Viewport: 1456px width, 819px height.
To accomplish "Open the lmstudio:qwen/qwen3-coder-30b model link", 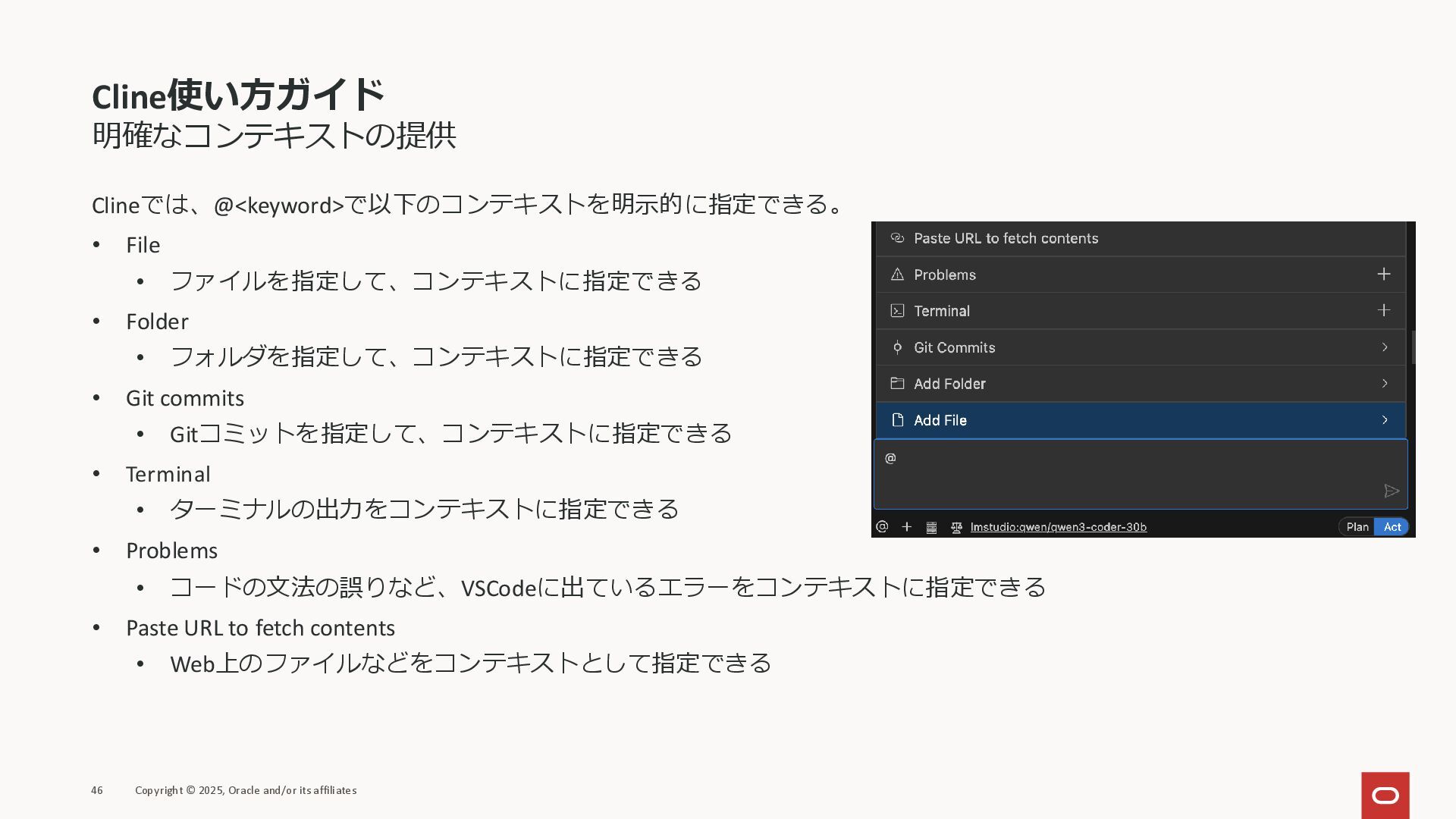I will pyautogui.click(x=1058, y=527).
